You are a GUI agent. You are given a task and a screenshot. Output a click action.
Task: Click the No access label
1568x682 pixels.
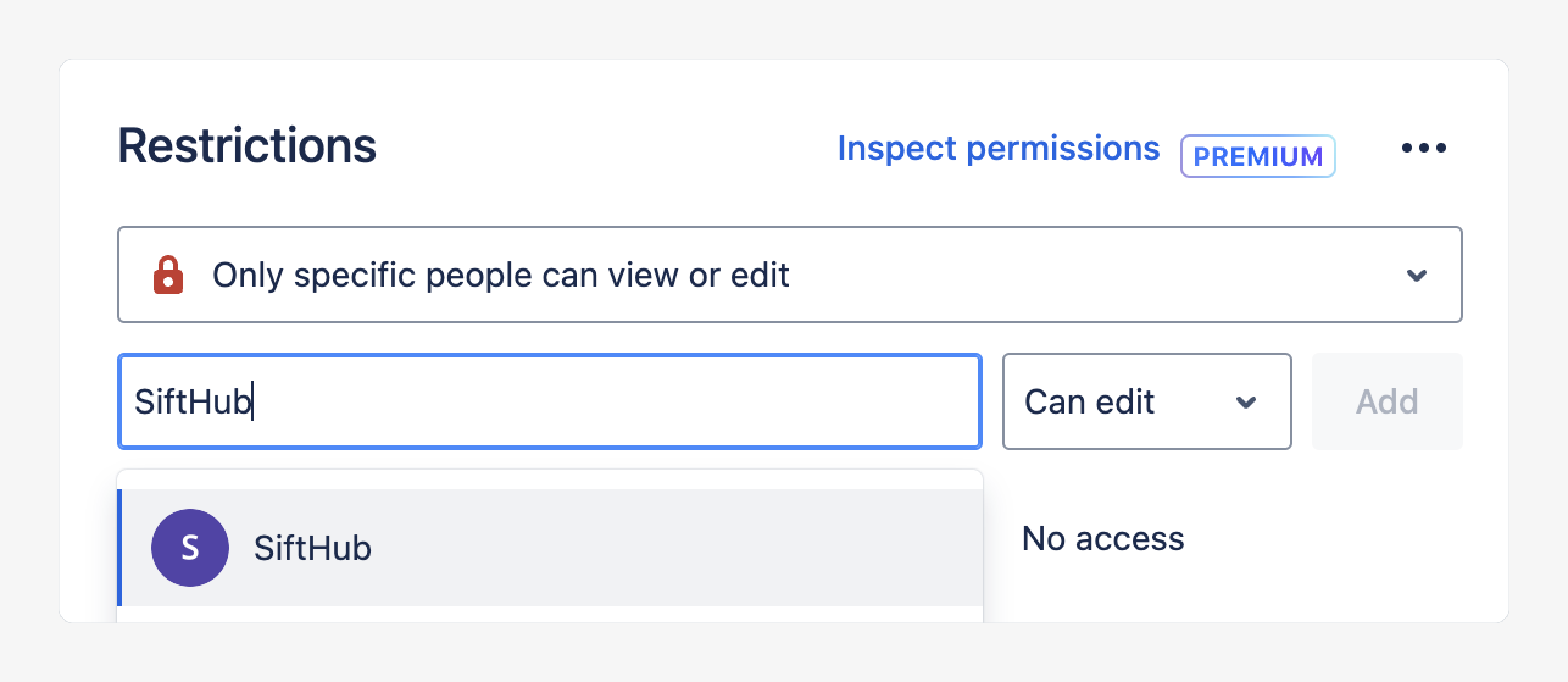pos(1103,539)
